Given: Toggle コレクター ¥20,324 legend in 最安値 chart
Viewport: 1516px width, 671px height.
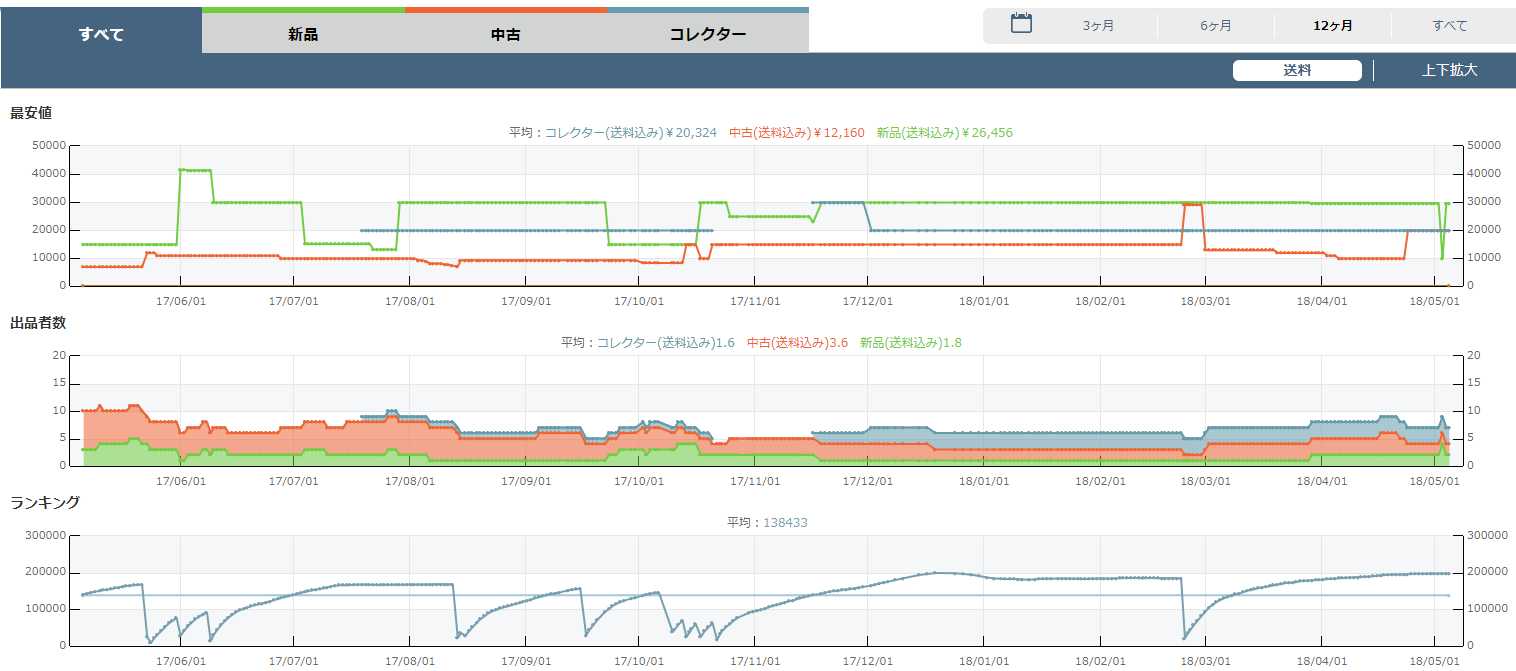Looking at the screenshot, I should pos(630,132).
